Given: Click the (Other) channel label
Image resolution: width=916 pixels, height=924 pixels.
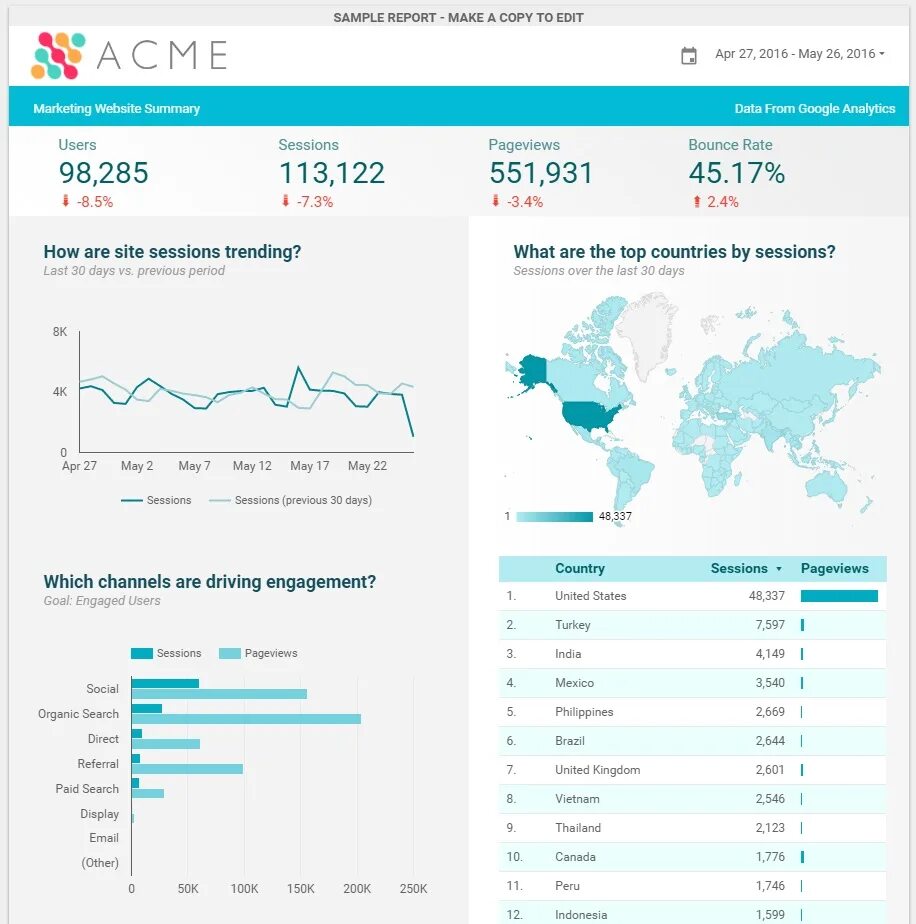Looking at the screenshot, I should point(100,863).
